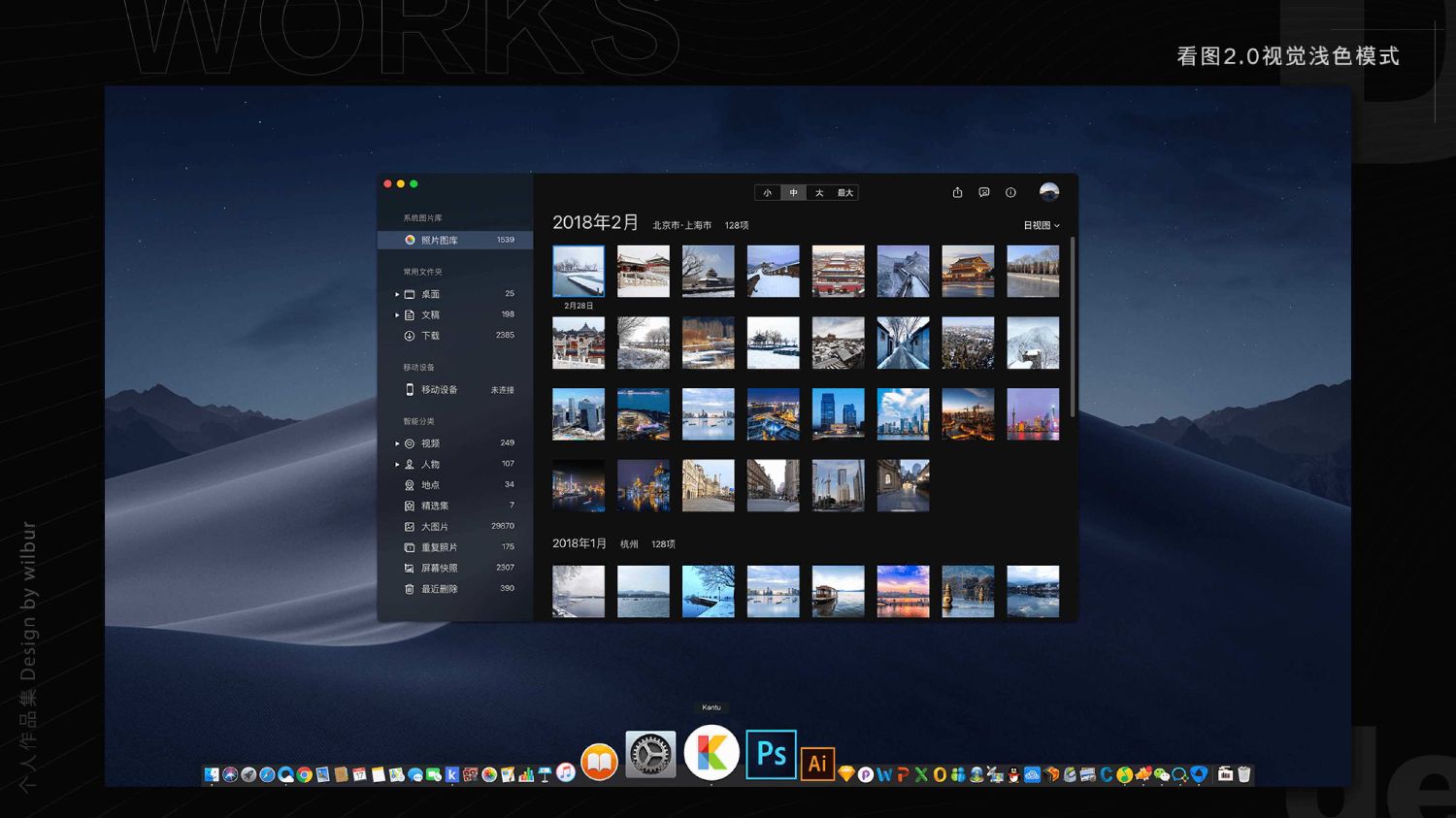
Task: Click the 重复照片 sidebar entry
Action: coord(439,547)
